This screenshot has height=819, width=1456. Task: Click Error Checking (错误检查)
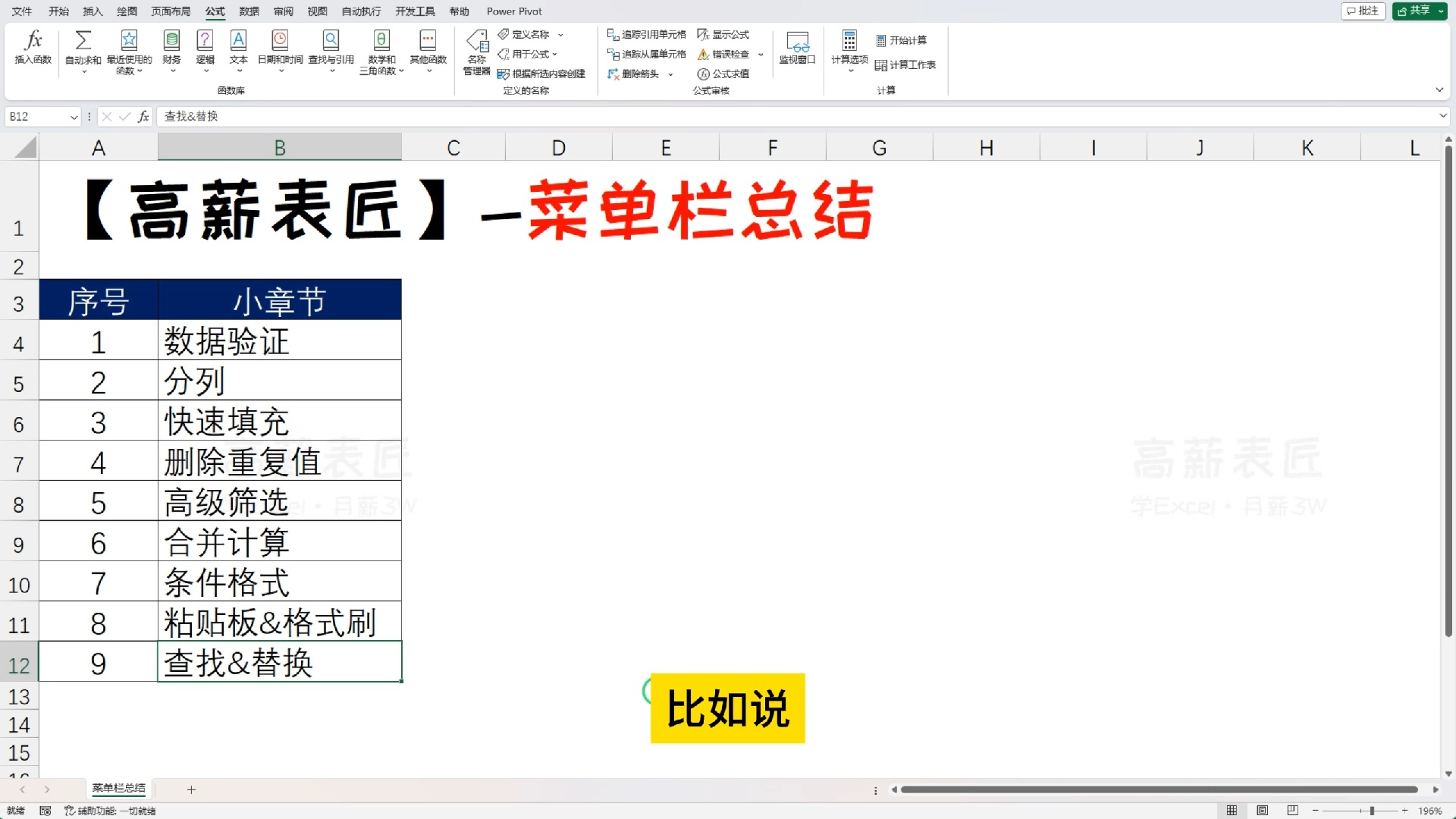pos(723,54)
